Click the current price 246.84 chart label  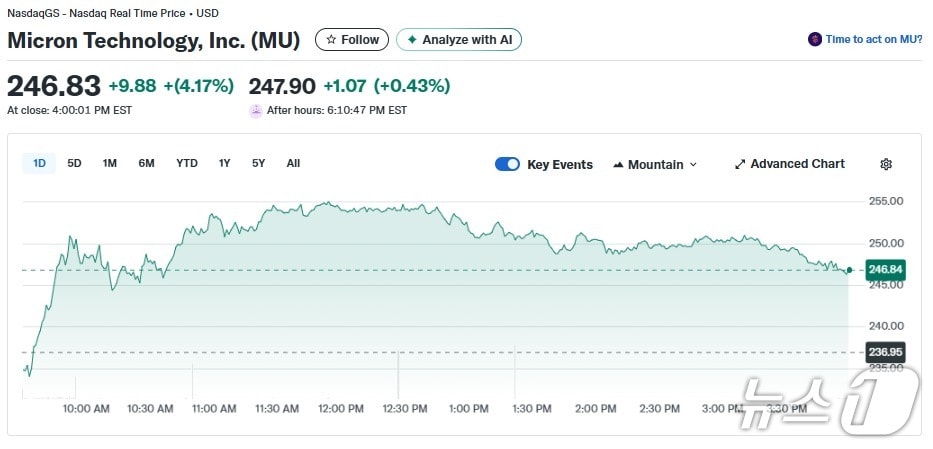coord(885,270)
